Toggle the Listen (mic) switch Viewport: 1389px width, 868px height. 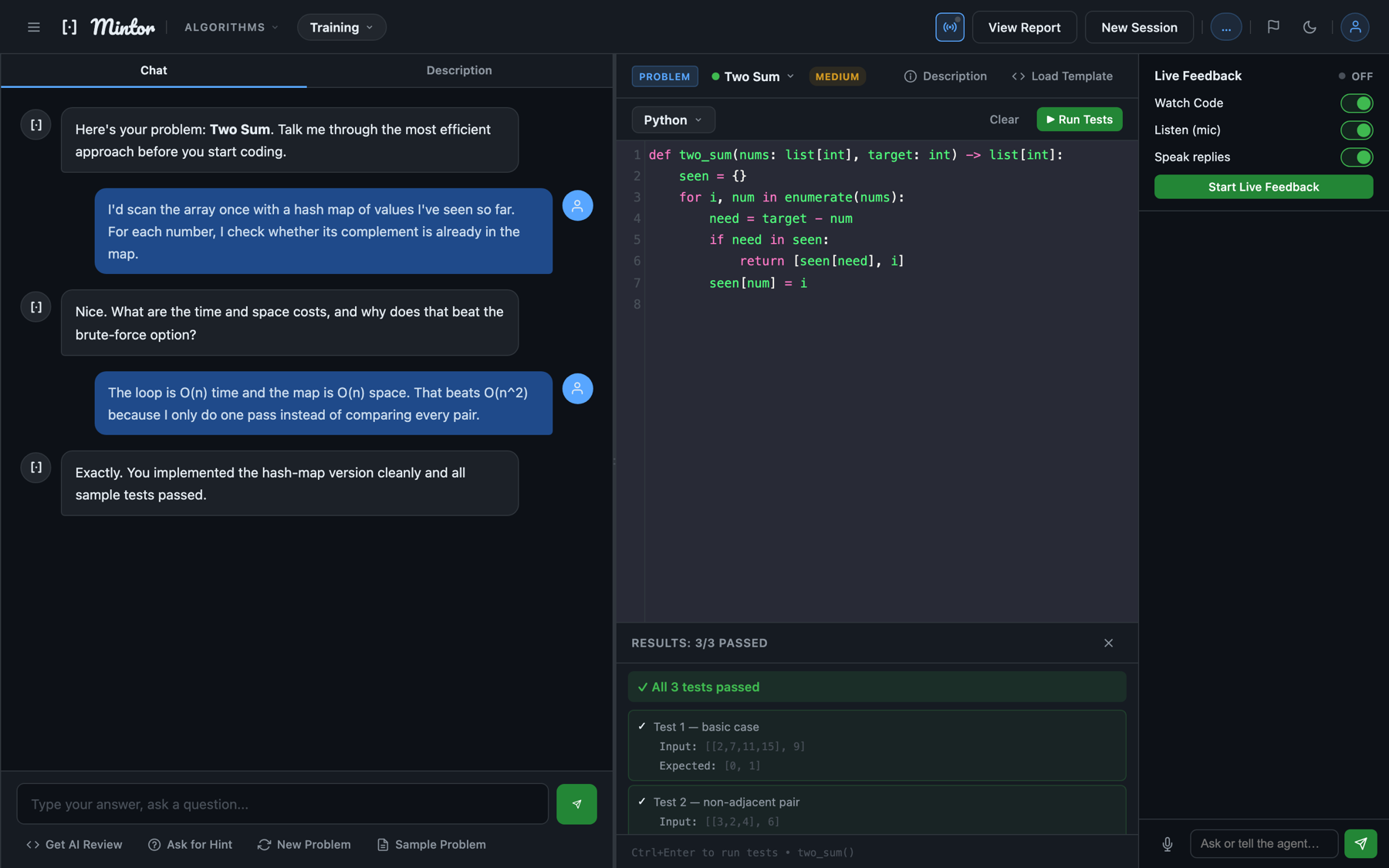pyautogui.click(x=1357, y=130)
